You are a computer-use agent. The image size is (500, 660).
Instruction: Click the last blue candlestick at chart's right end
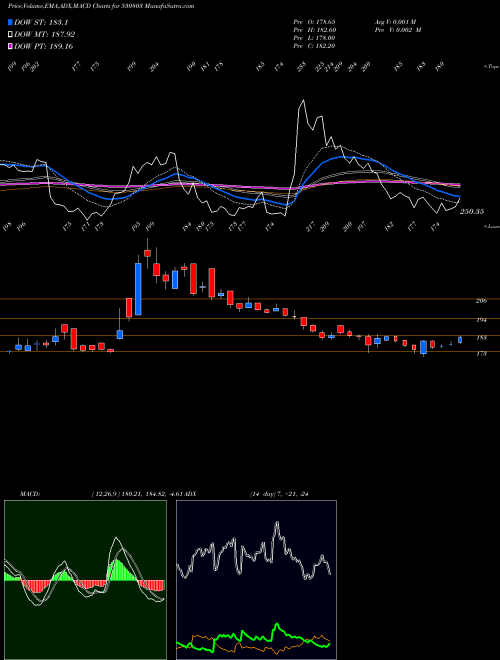point(460,340)
